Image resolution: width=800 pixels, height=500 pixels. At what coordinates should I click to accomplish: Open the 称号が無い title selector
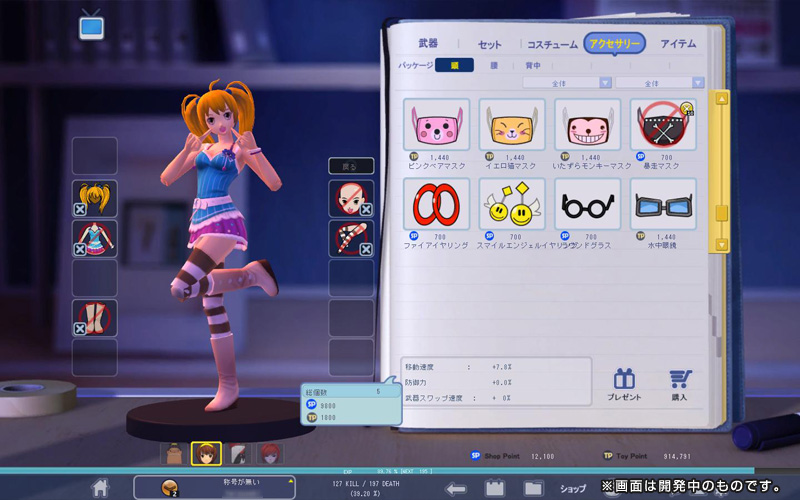click(214, 487)
